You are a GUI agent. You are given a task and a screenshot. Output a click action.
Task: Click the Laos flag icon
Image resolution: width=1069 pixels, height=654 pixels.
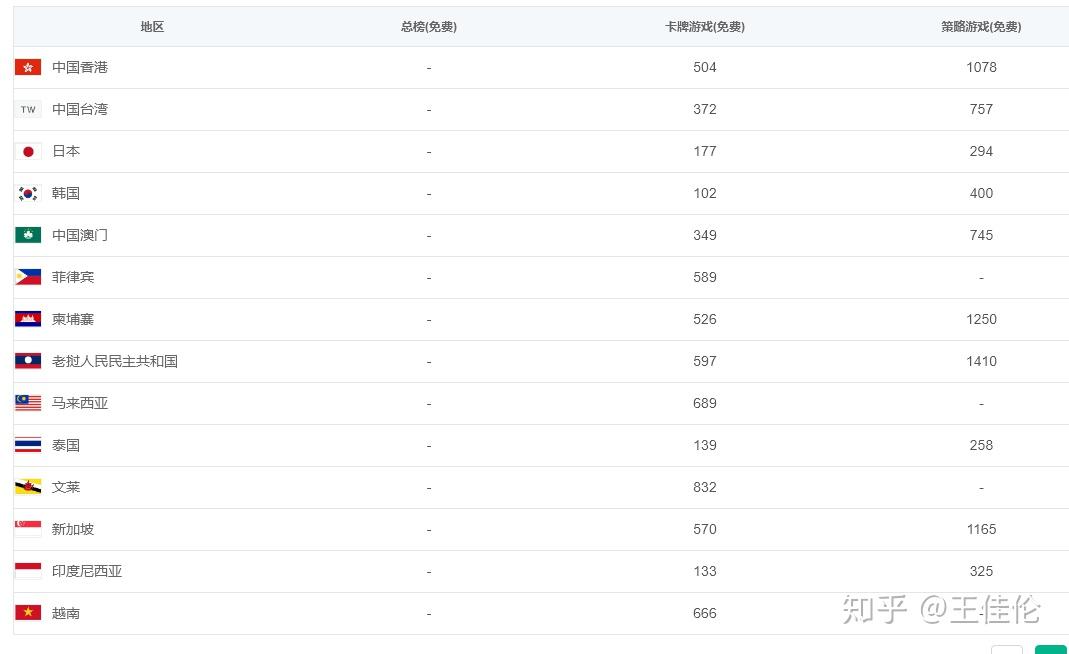(x=28, y=361)
